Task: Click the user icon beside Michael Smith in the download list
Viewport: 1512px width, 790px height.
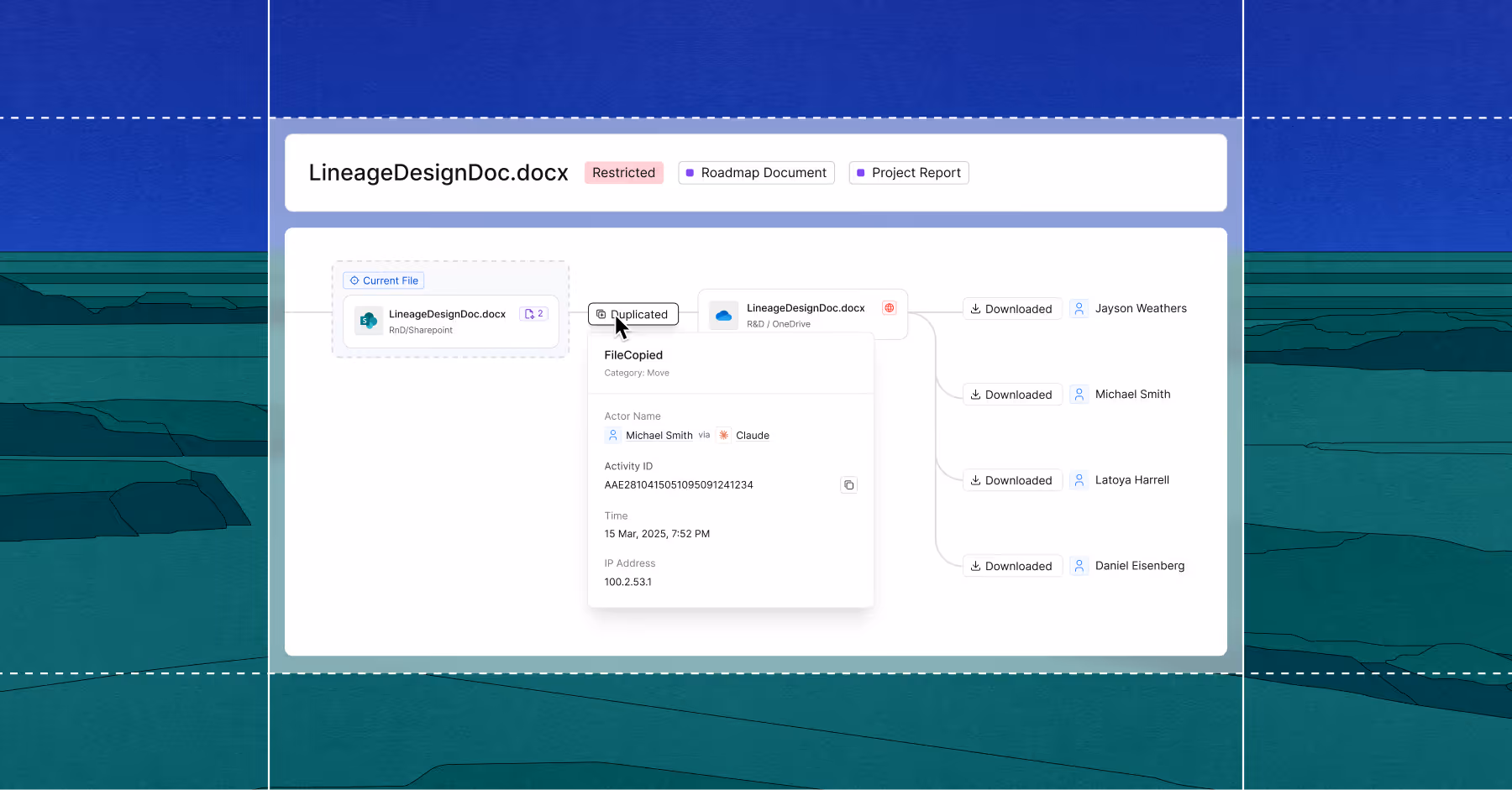Action: (1079, 395)
